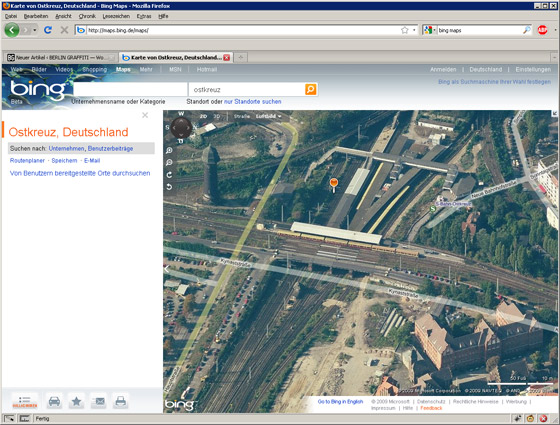Image resolution: width=560 pixels, height=425 pixels.
Task: Click the Firefox back arrow button
Action: [12, 30]
